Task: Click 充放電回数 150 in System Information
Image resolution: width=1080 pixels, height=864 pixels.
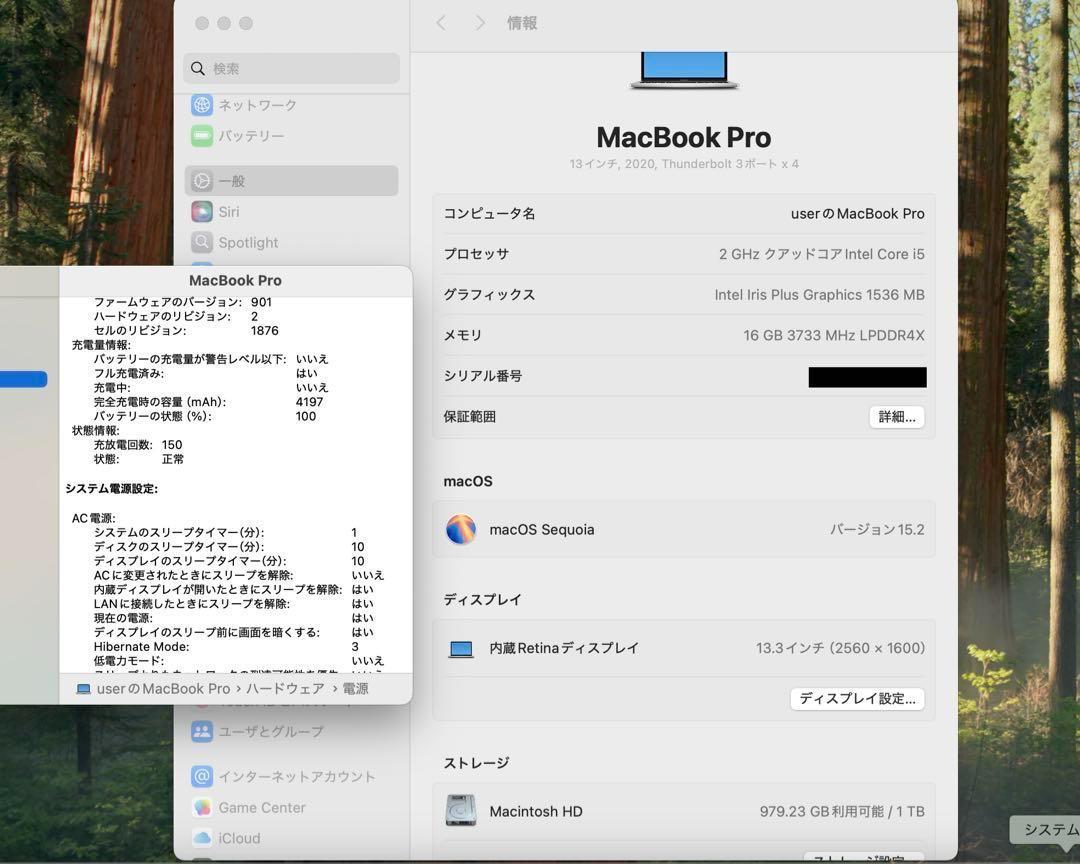Action: 138,445
